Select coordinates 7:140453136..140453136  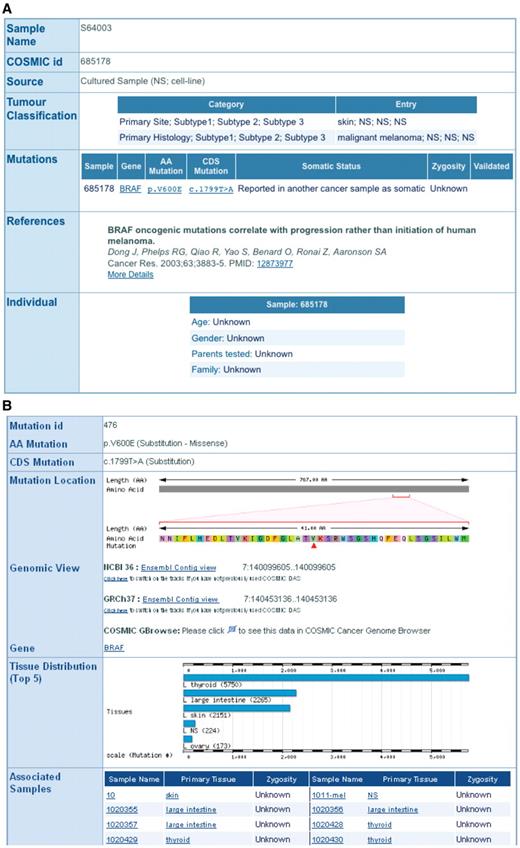coord(290,599)
